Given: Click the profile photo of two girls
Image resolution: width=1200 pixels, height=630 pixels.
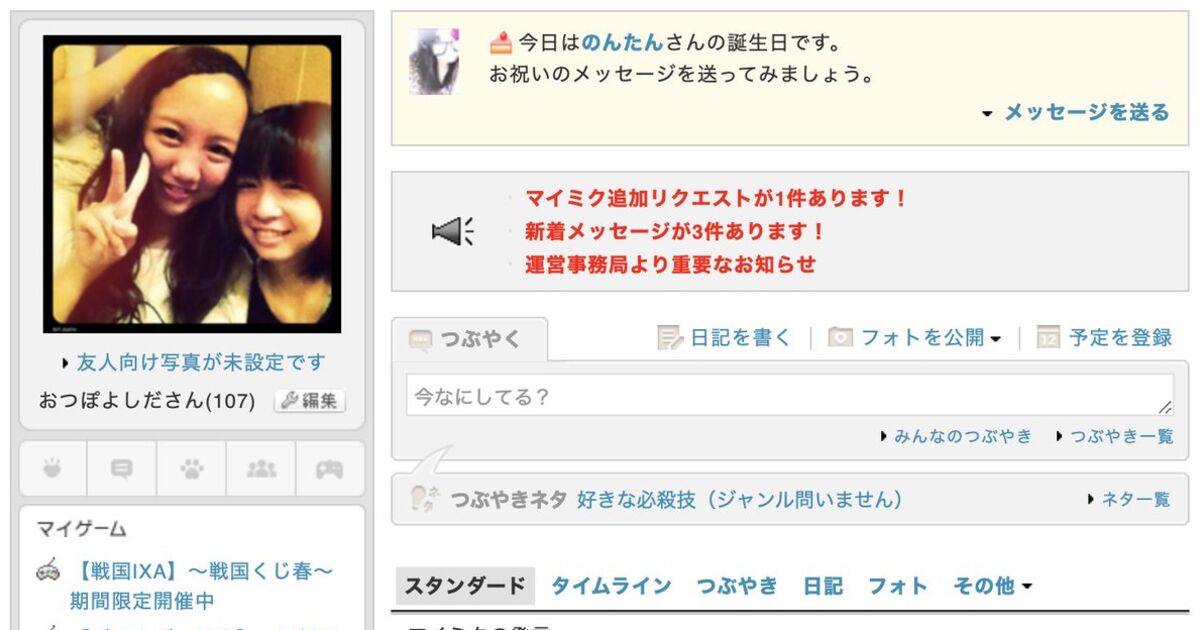Looking at the screenshot, I should [192, 185].
